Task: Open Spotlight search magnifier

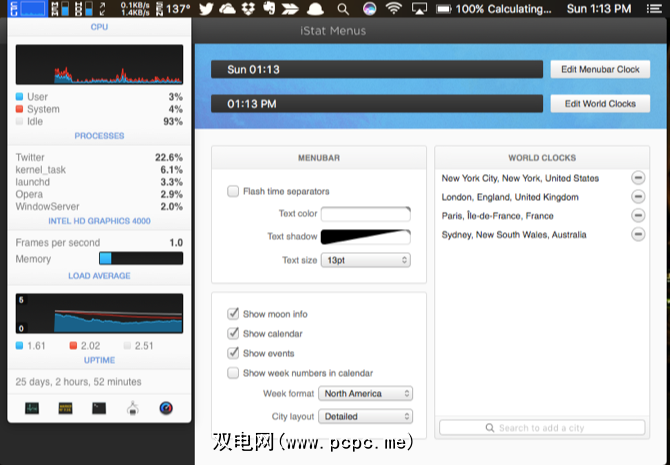Action: click(x=343, y=9)
